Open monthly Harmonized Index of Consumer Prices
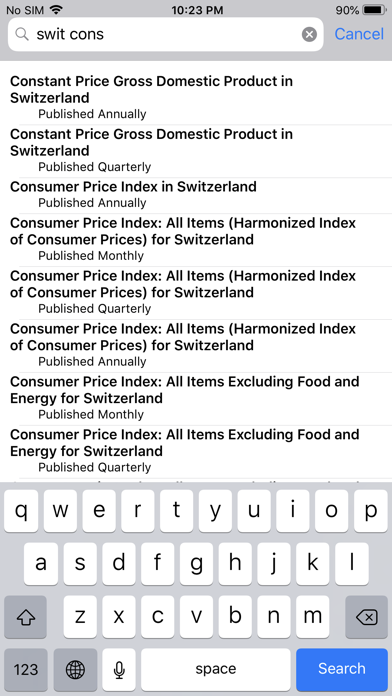 tap(196, 239)
